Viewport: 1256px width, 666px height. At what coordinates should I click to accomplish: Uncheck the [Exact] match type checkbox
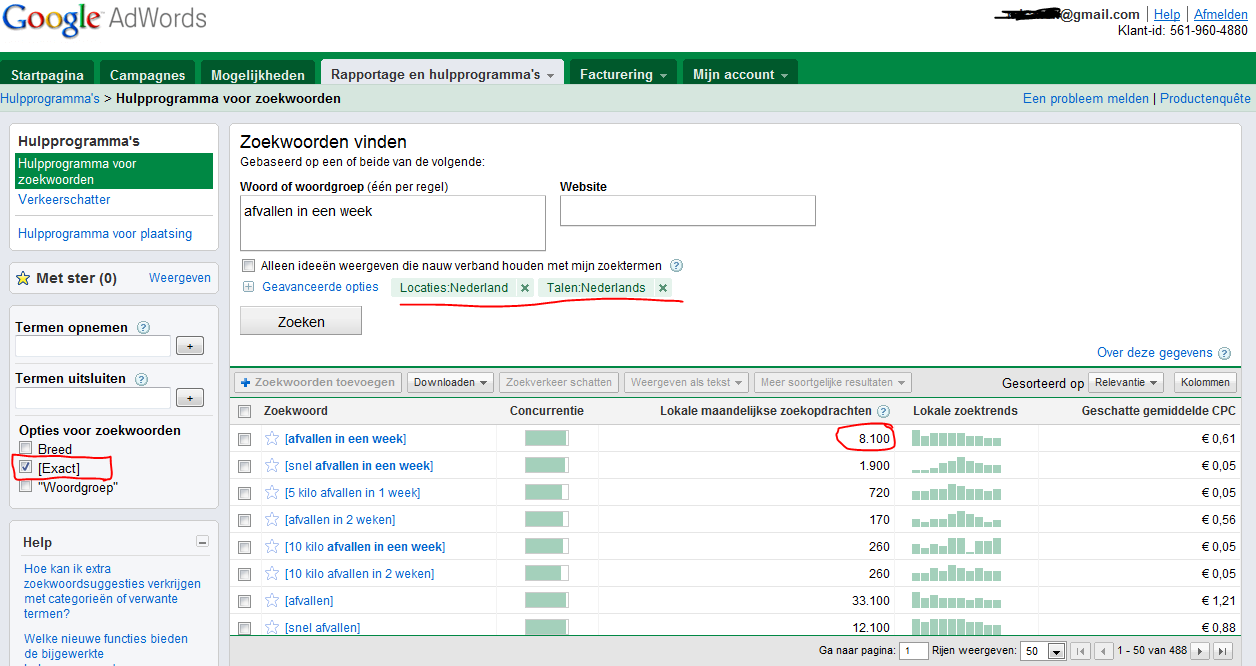[x=26, y=467]
